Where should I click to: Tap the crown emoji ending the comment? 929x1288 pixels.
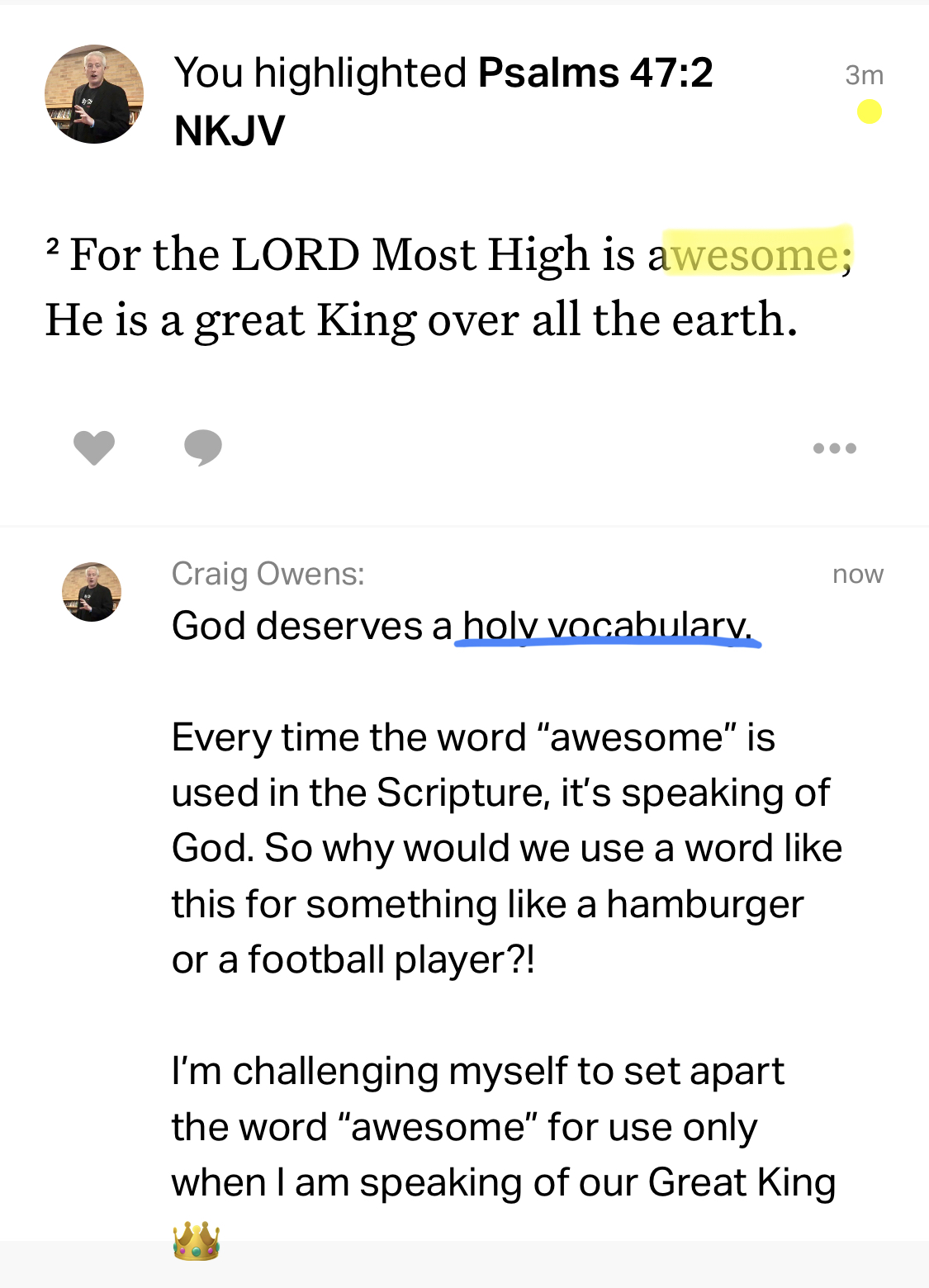(196, 1241)
